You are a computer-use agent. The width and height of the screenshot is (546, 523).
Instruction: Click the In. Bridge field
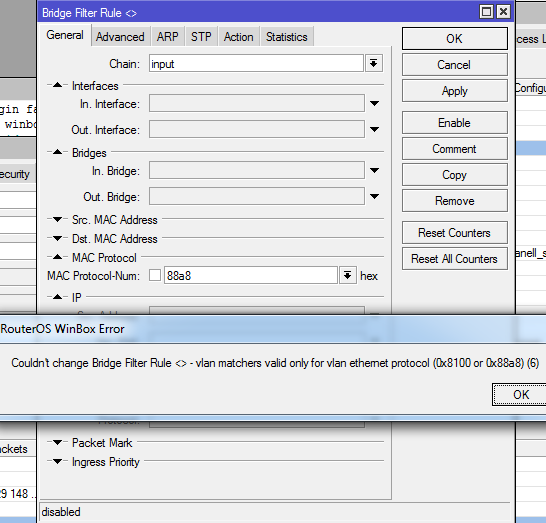pyautogui.click(x=257, y=170)
